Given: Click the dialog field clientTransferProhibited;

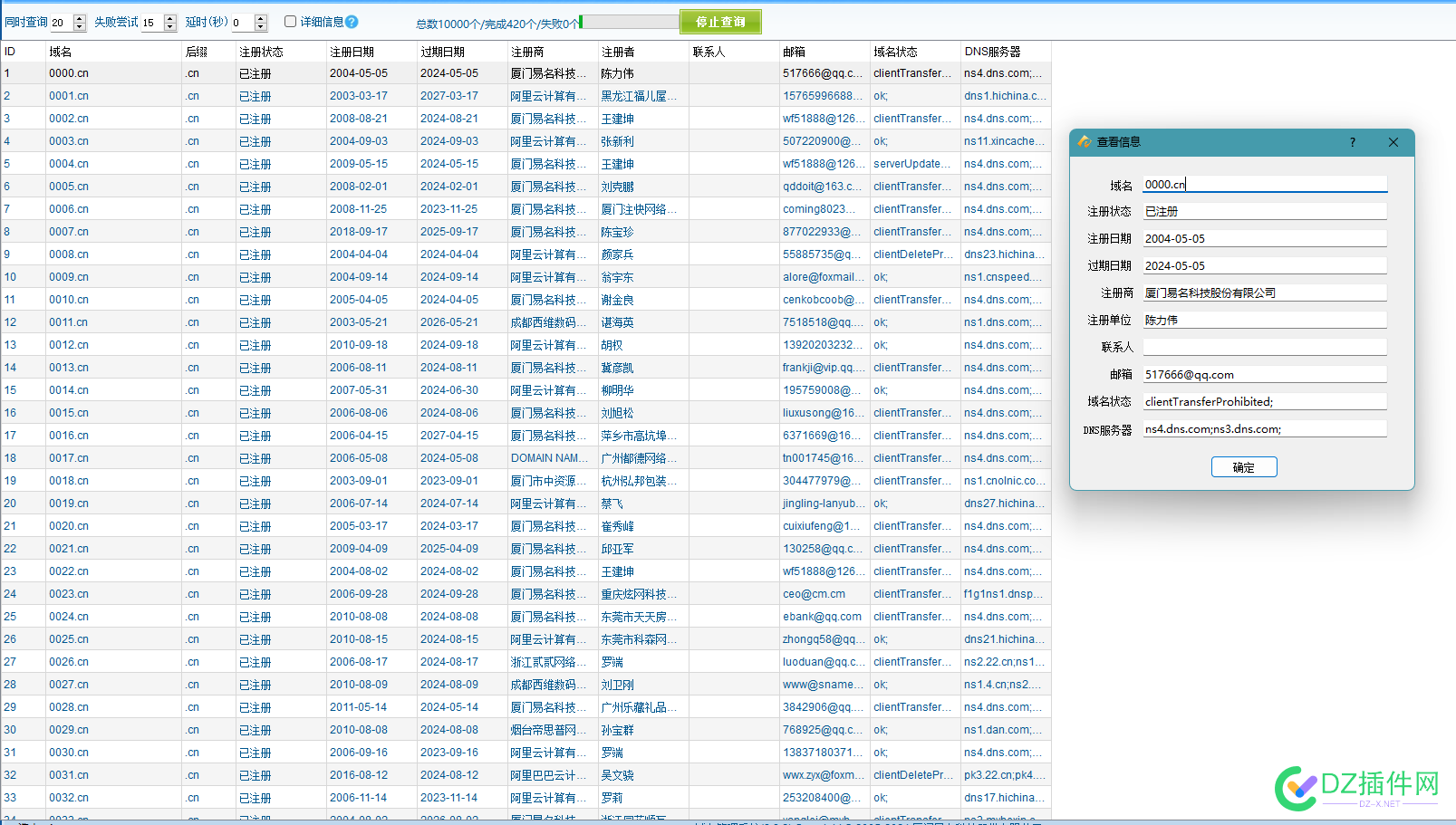Looking at the screenshot, I should coord(1265,401).
